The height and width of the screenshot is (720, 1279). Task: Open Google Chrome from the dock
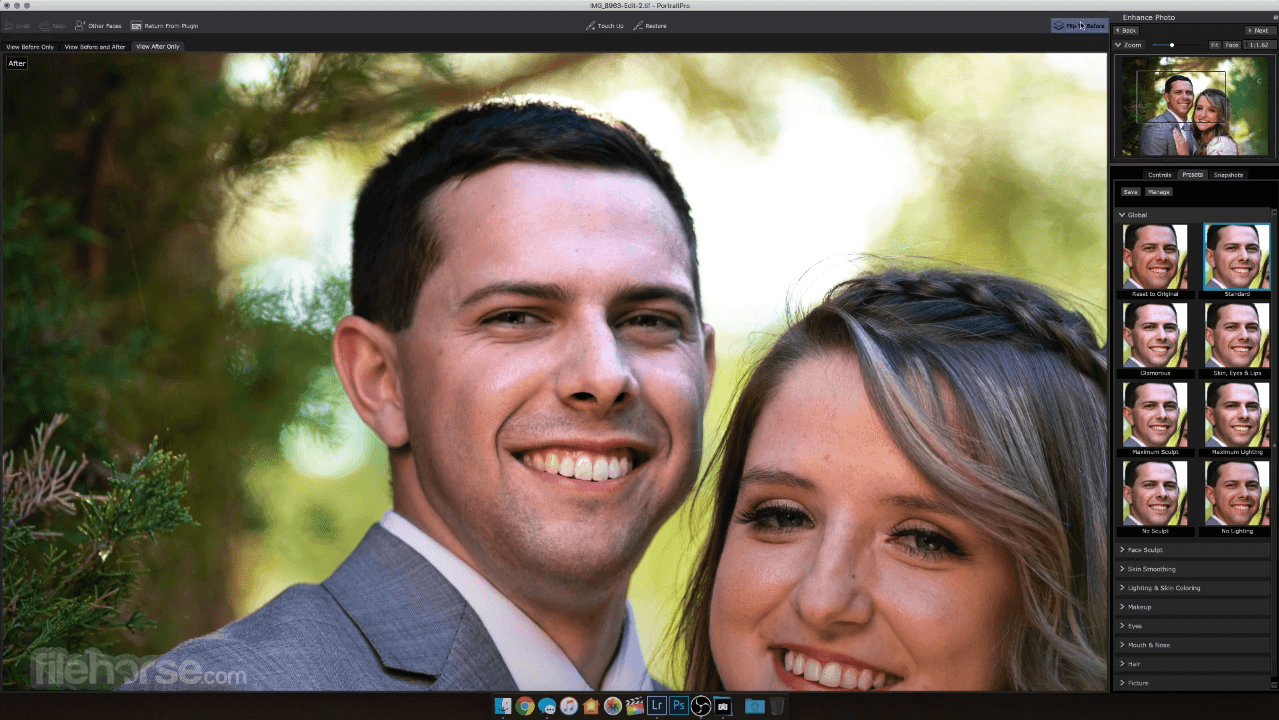click(x=525, y=706)
